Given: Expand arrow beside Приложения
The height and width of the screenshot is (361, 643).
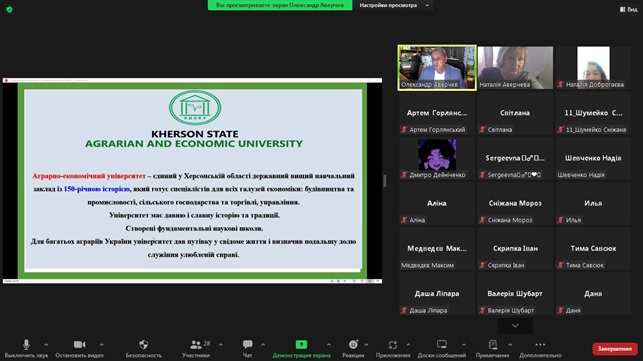Looking at the screenshot, I should point(408,345).
